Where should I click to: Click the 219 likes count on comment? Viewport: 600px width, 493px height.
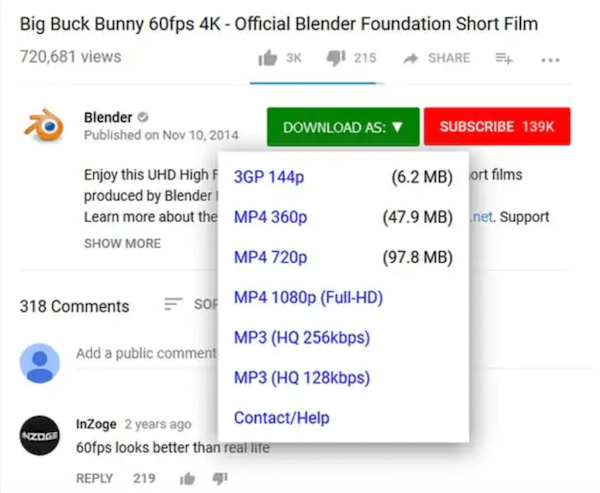(x=144, y=478)
